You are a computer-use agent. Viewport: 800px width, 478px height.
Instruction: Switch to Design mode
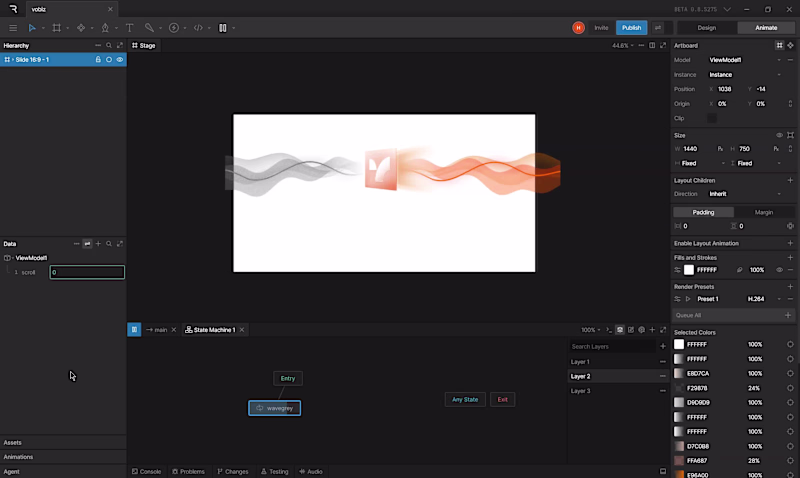coord(707,28)
